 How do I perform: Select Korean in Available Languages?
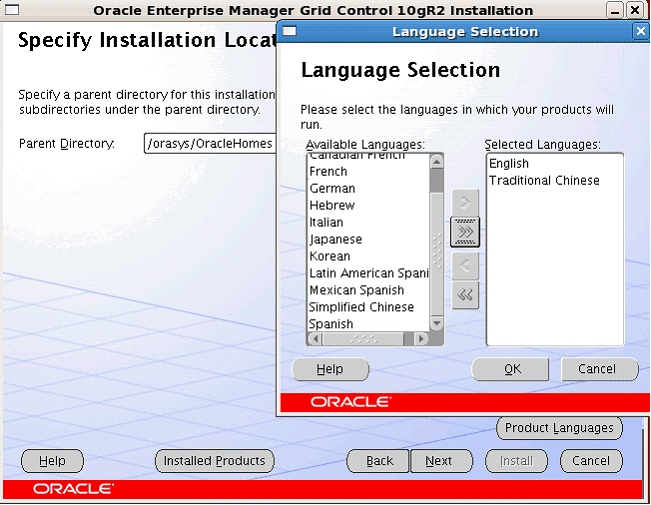pyautogui.click(x=369, y=256)
